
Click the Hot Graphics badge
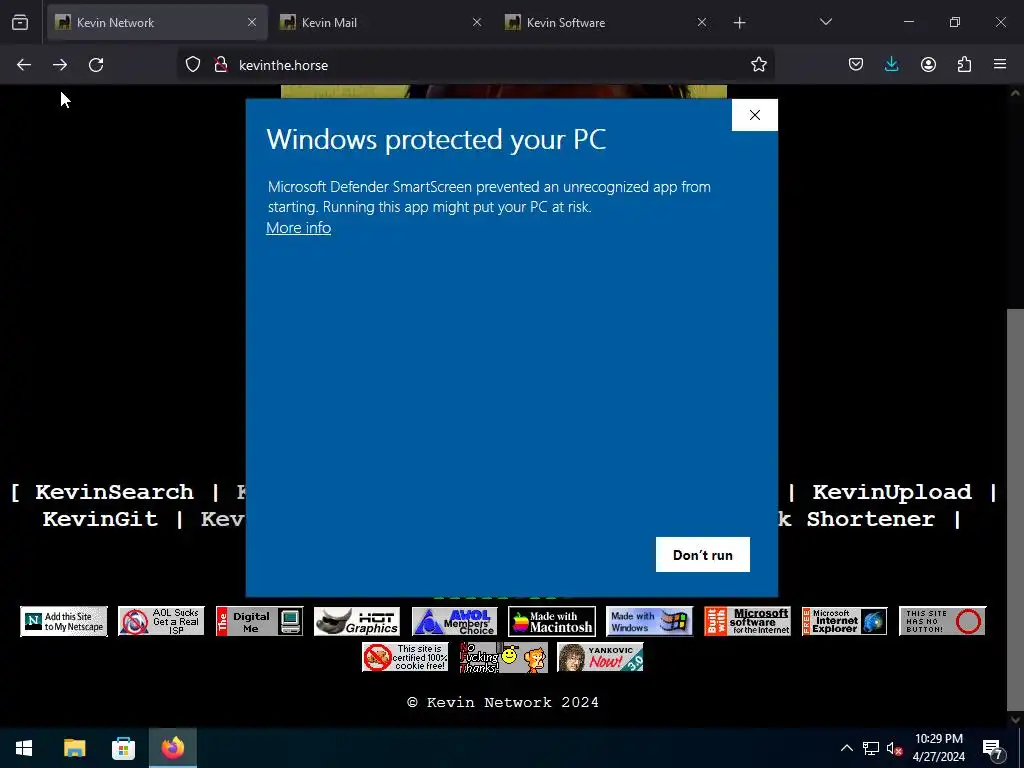[357, 621]
